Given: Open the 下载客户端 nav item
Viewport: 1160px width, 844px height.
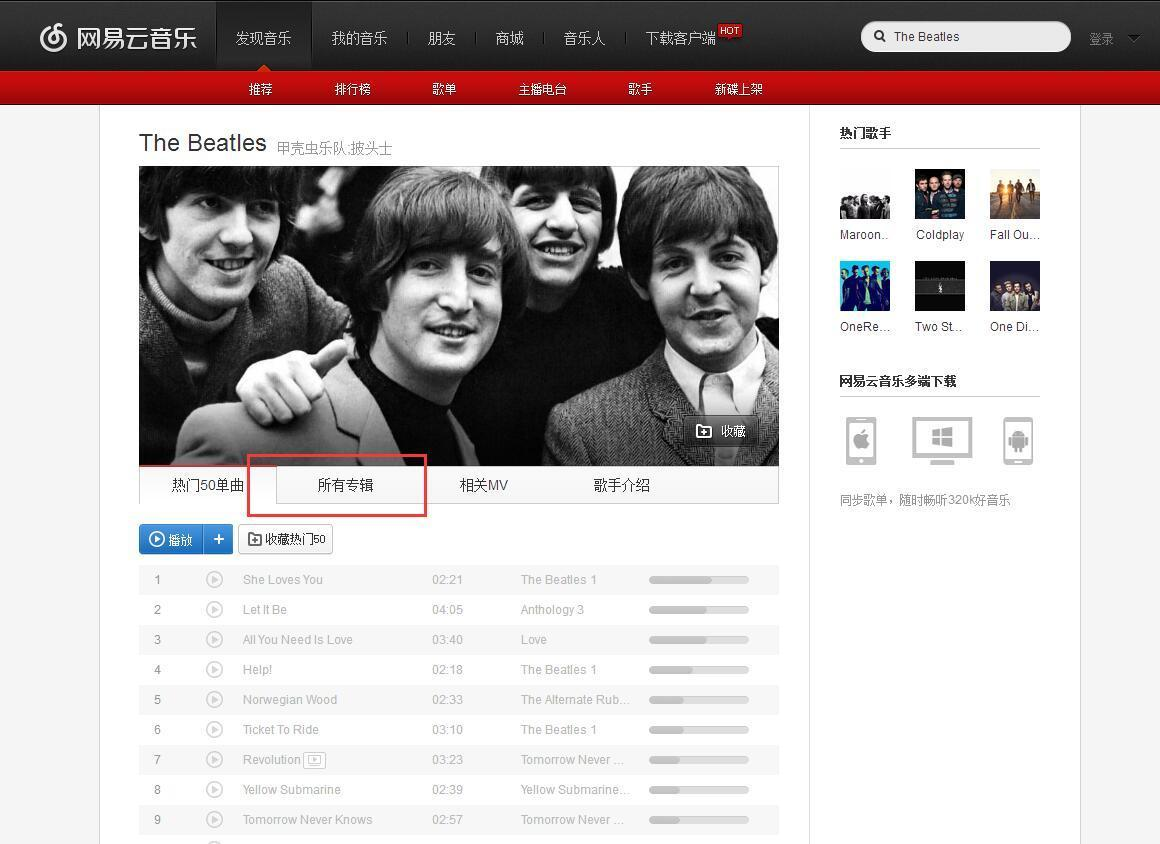Looking at the screenshot, I should click(x=681, y=38).
